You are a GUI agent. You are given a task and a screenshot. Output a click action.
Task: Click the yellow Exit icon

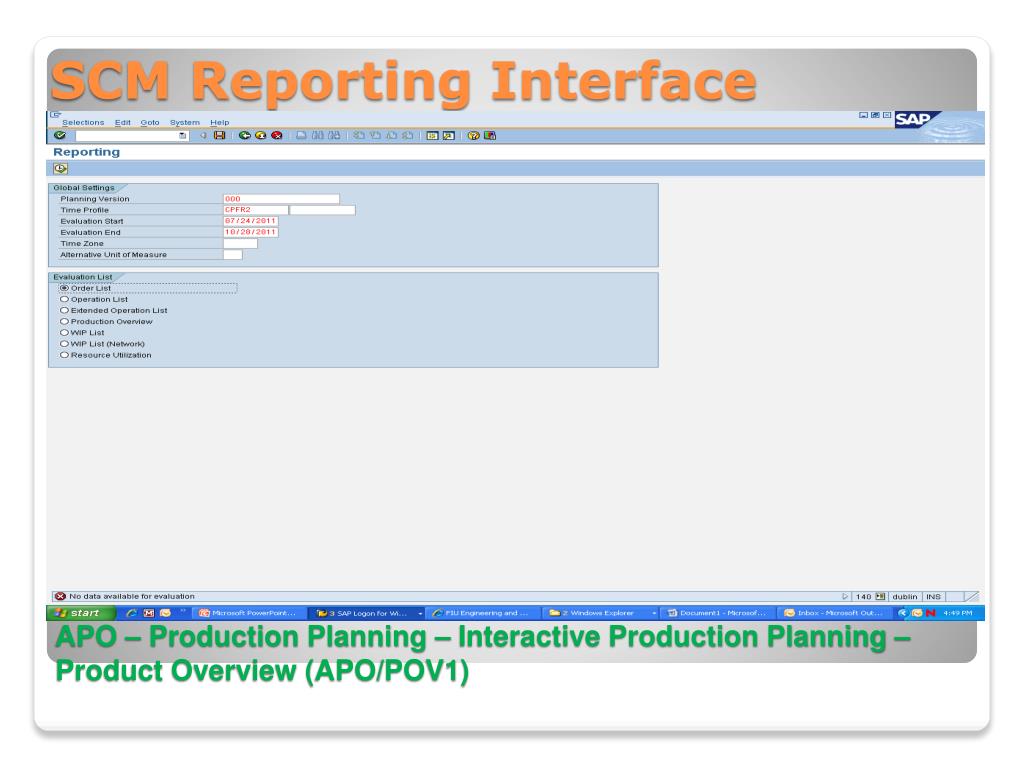pos(261,135)
